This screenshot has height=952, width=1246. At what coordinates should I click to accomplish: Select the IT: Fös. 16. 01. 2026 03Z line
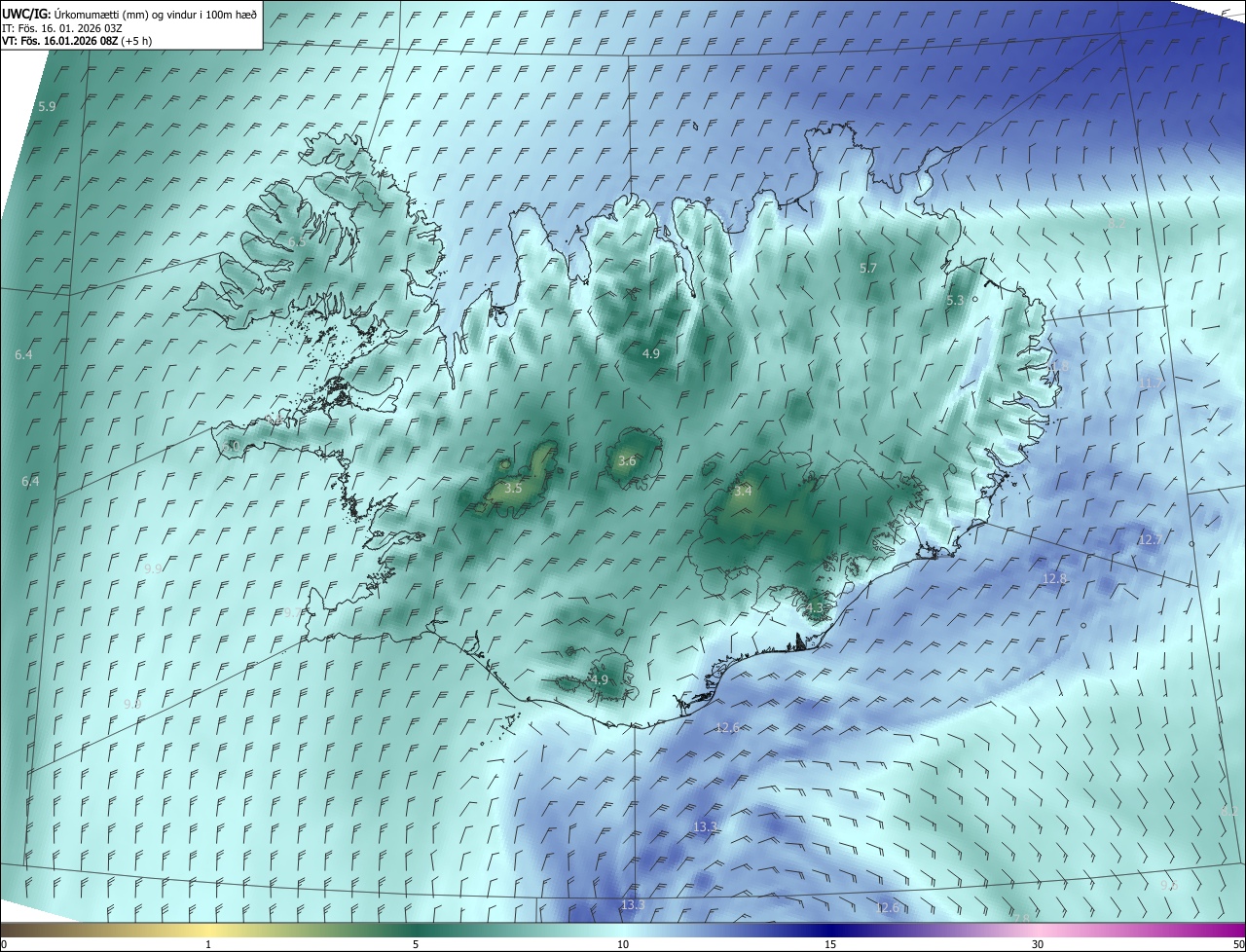(x=61, y=28)
